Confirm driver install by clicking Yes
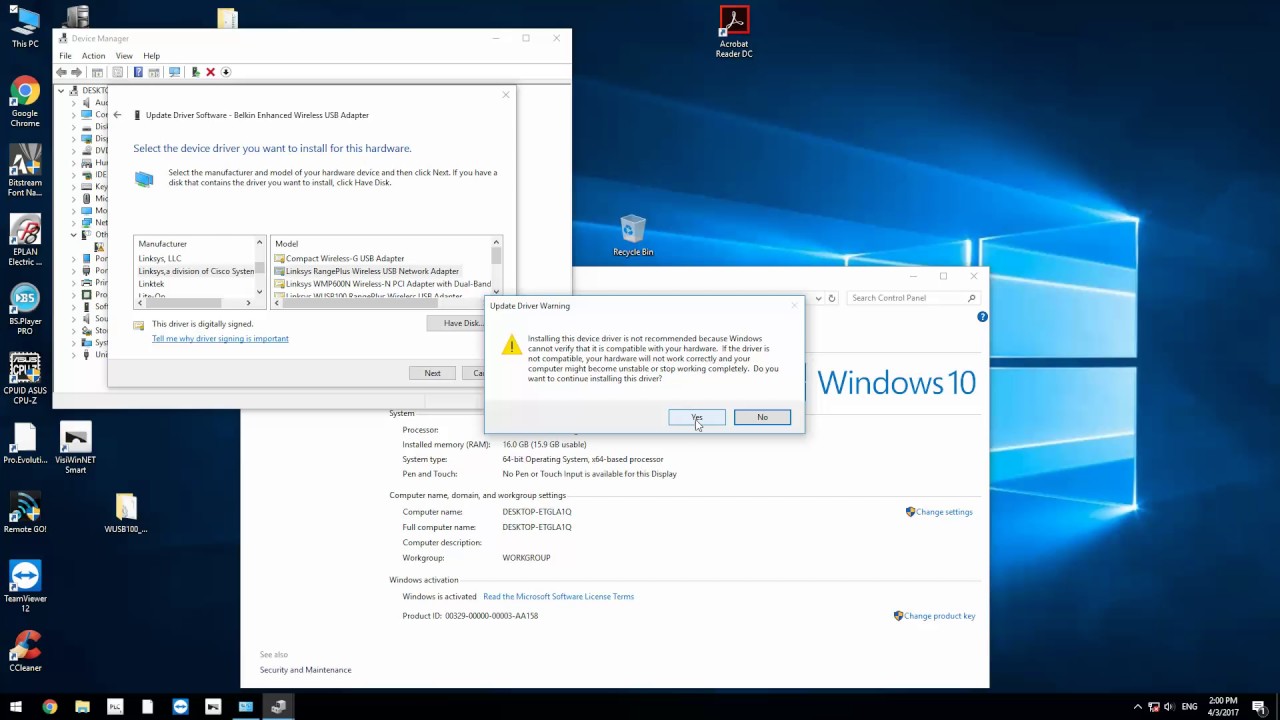This screenshot has height=720, width=1280. (x=697, y=417)
